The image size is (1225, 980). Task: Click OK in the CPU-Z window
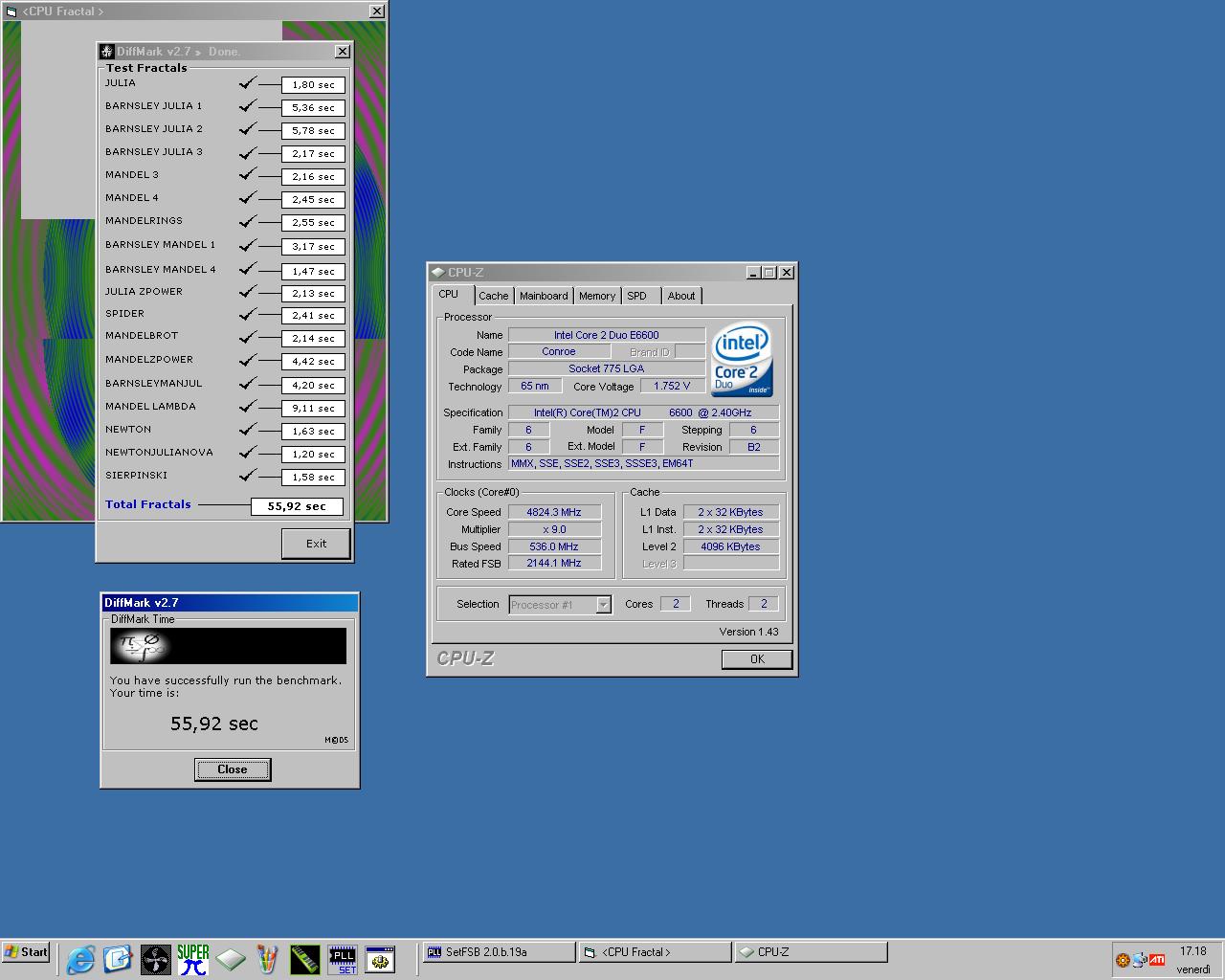(x=757, y=659)
